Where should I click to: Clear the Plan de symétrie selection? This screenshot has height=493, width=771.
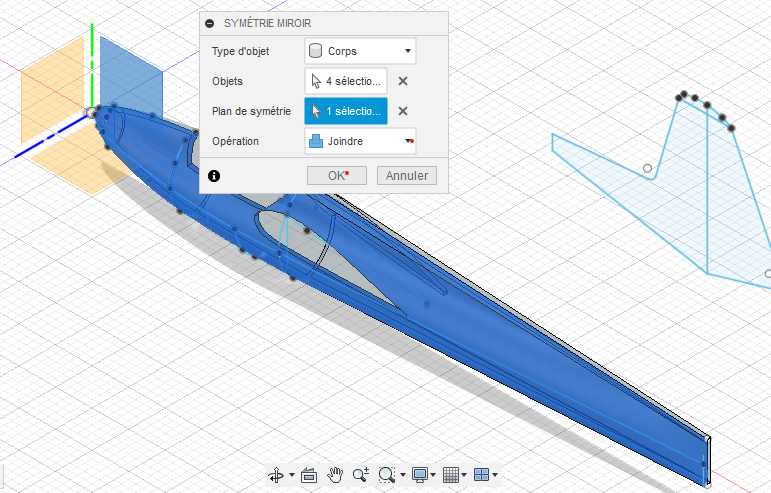(x=403, y=111)
